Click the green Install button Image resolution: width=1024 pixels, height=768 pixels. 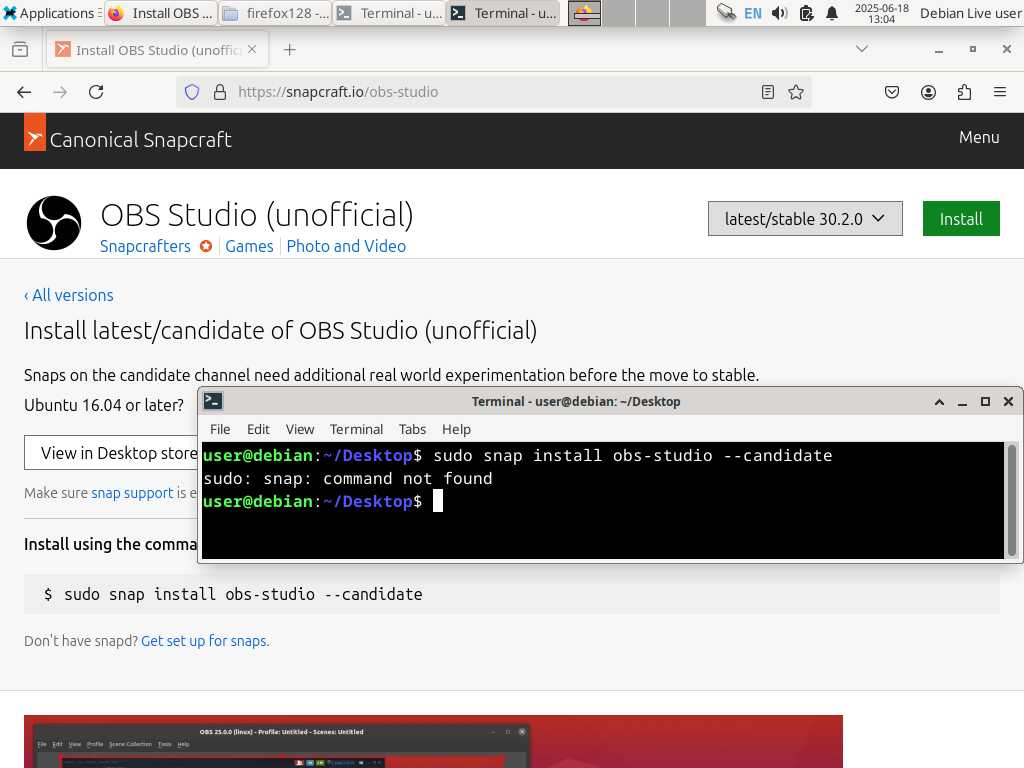coord(961,219)
